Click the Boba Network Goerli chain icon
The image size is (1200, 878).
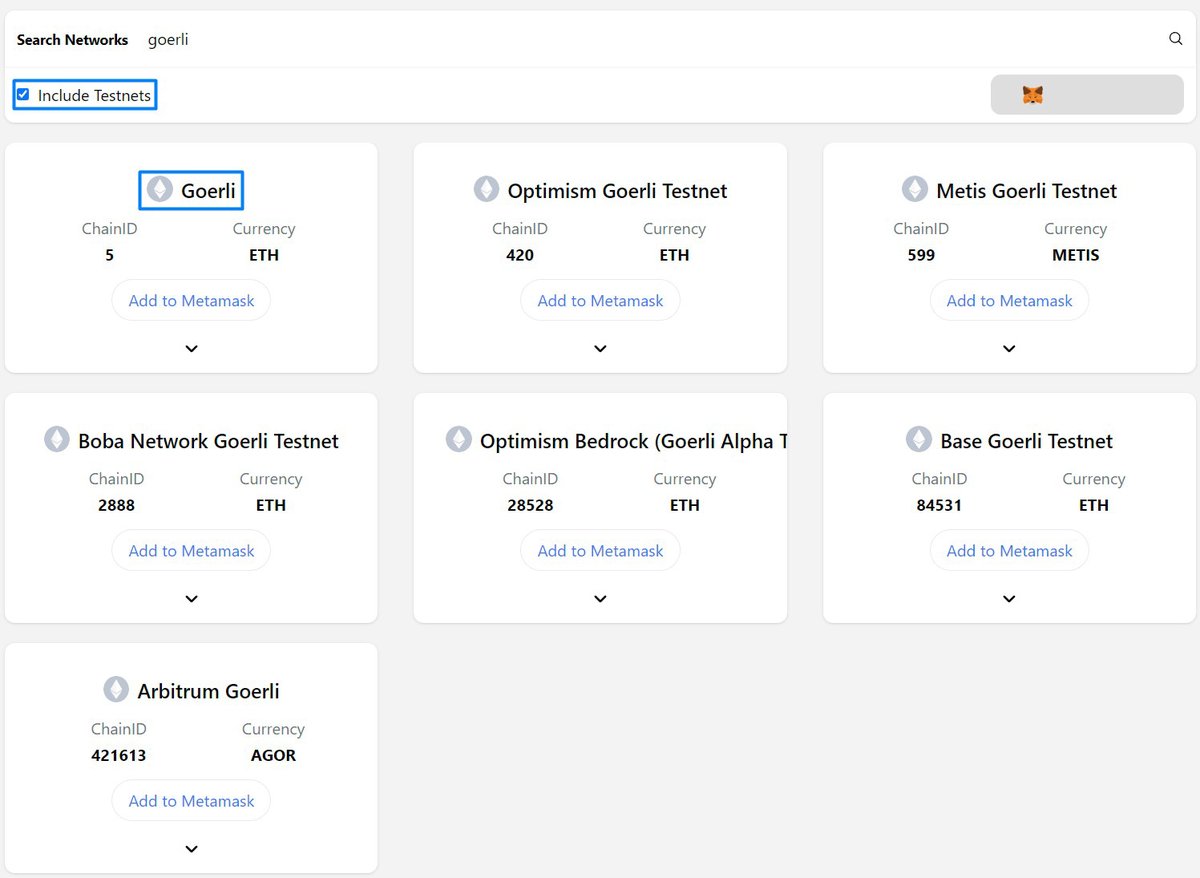(57, 439)
